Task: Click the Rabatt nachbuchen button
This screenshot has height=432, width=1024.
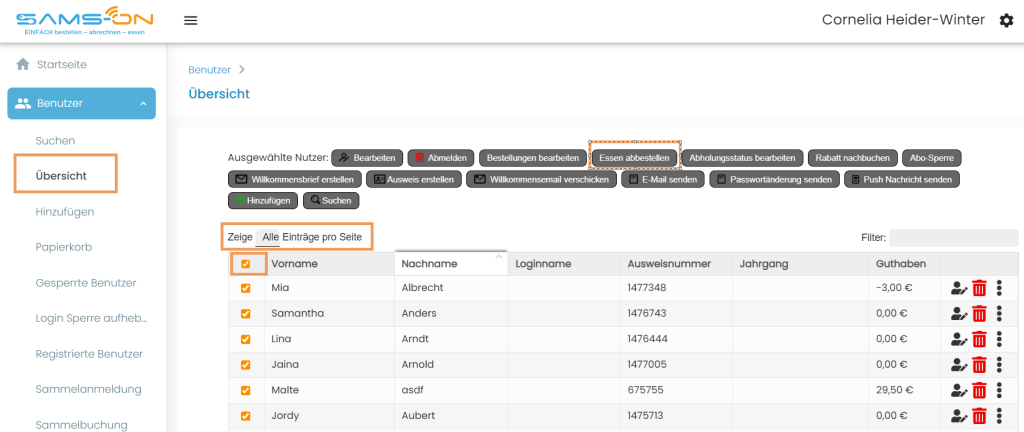Action: click(853, 158)
